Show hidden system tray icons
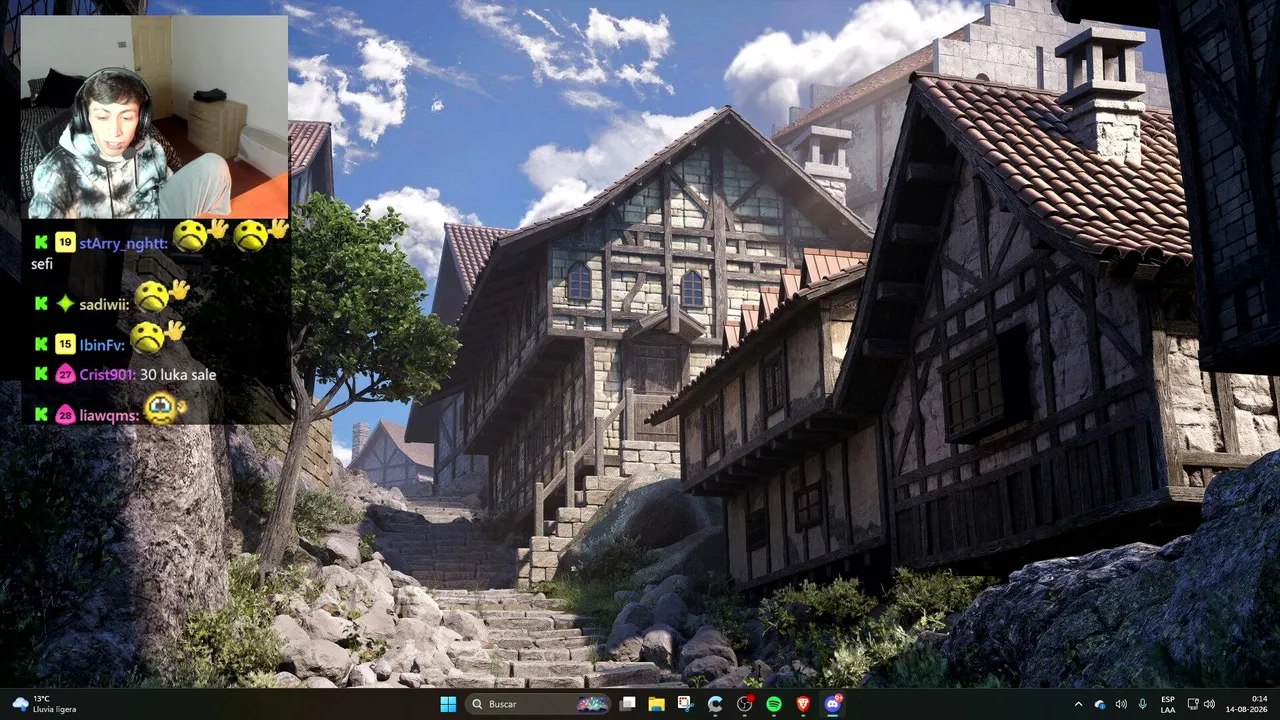 (x=1078, y=704)
